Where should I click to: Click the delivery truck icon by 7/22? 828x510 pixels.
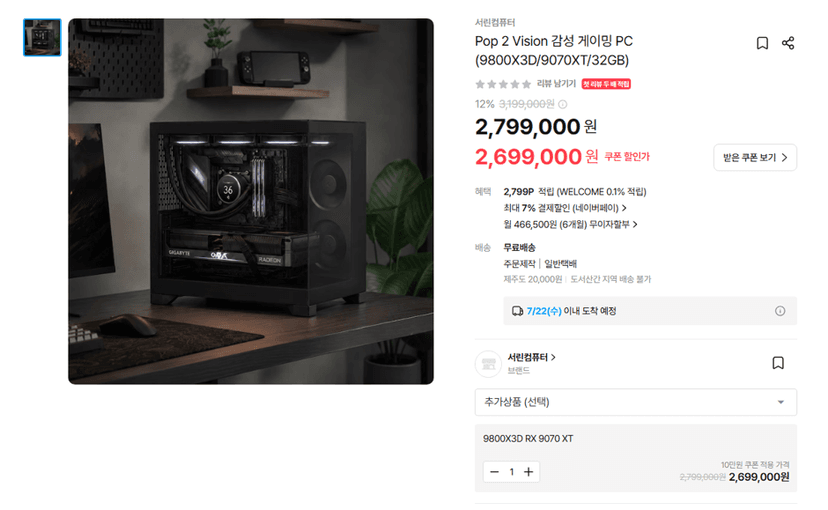(518, 311)
